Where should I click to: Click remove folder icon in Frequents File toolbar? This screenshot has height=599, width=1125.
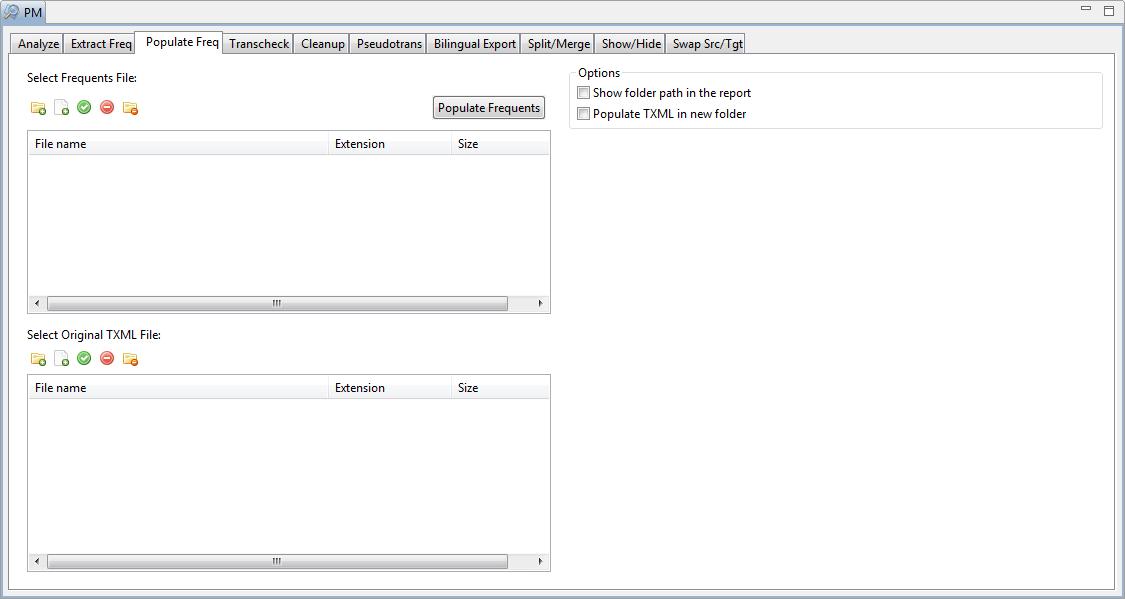point(130,108)
